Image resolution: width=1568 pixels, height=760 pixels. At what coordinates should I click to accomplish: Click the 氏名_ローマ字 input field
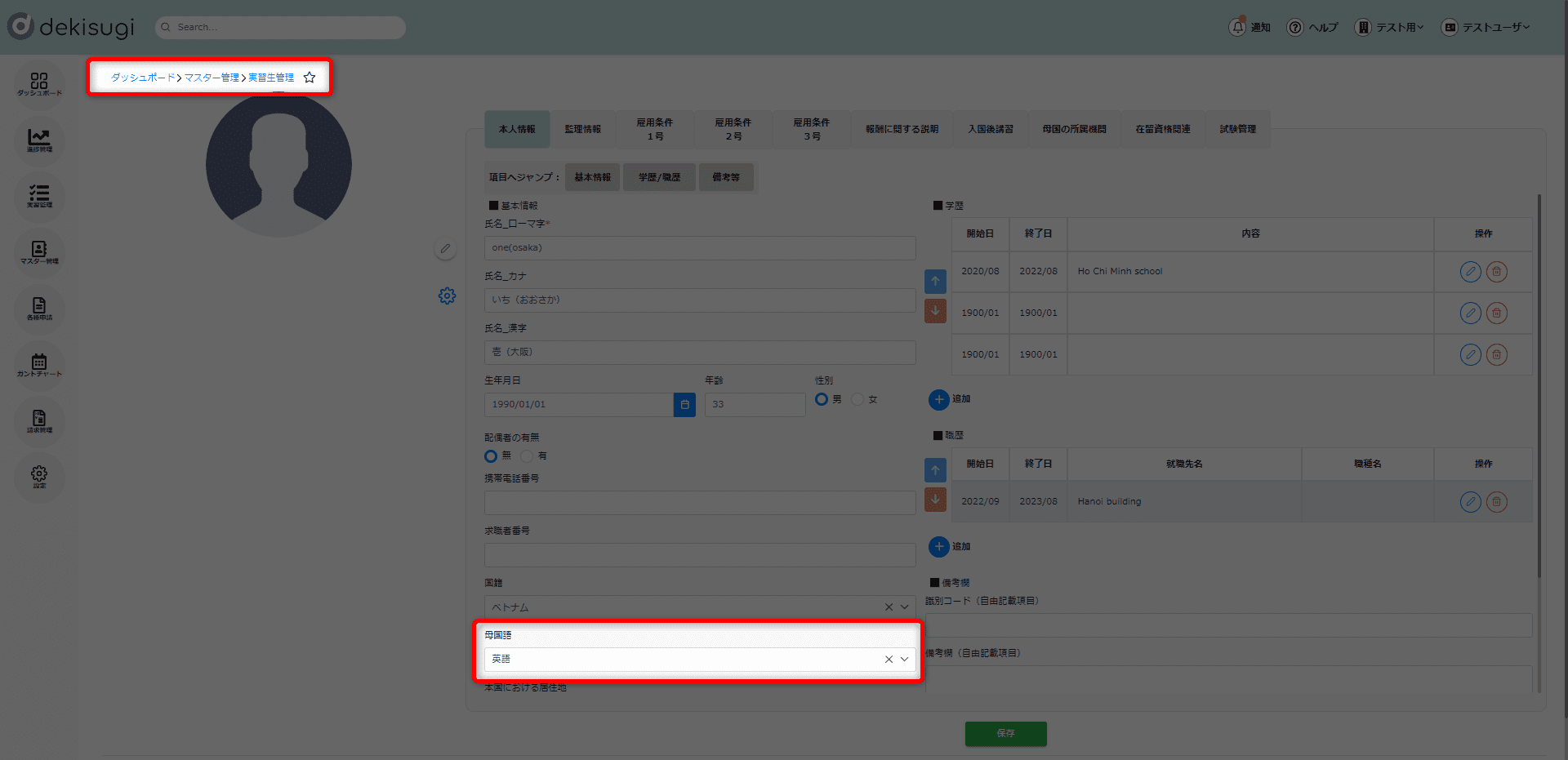[x=699, y=248]
